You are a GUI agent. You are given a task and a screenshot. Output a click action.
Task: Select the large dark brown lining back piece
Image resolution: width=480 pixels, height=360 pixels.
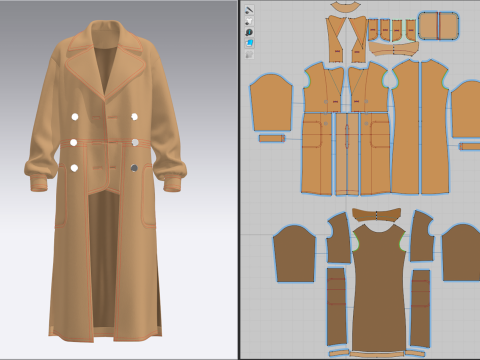[x=379, y=287]
